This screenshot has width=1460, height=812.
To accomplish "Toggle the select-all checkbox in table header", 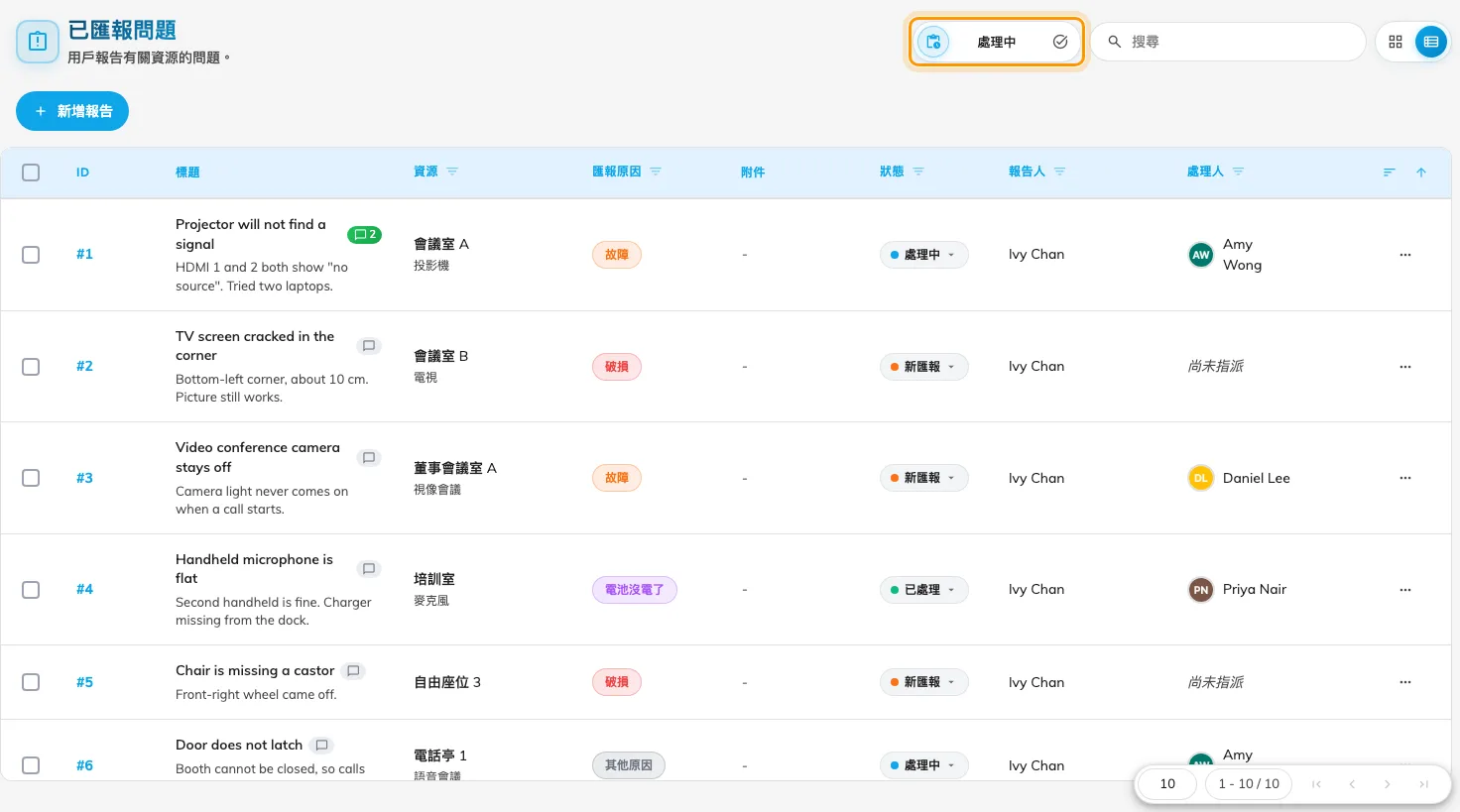I will point(31,173).
